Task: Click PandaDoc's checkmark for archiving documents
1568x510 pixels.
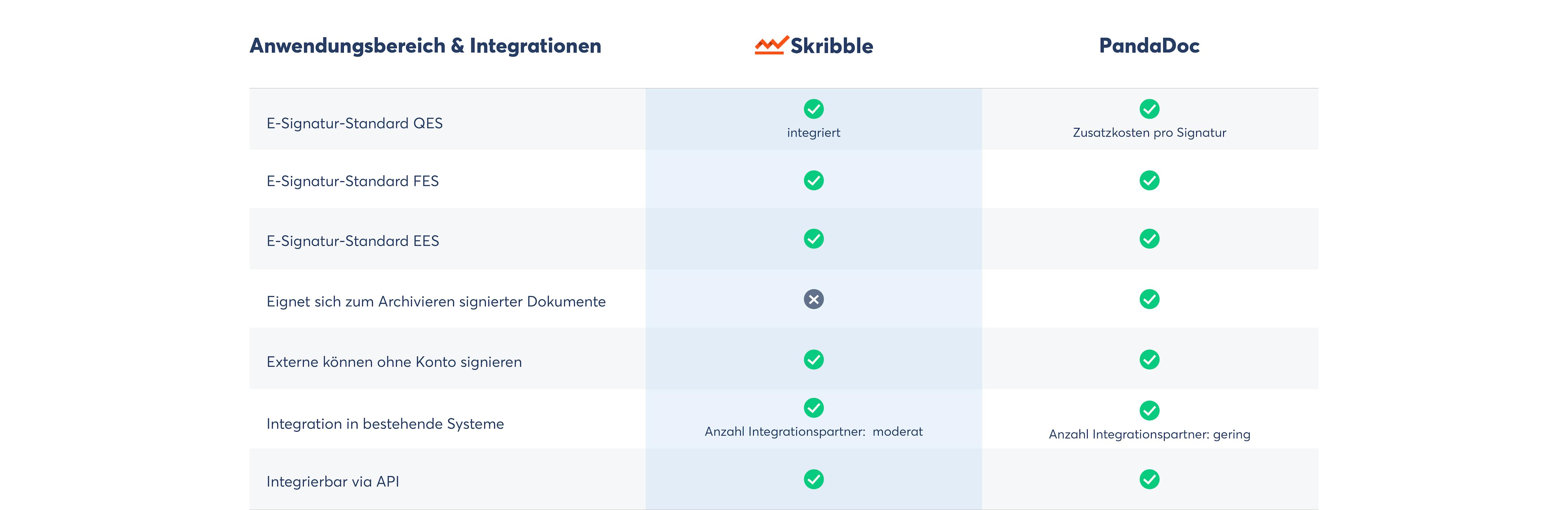Action: (x=1149, y=299)
